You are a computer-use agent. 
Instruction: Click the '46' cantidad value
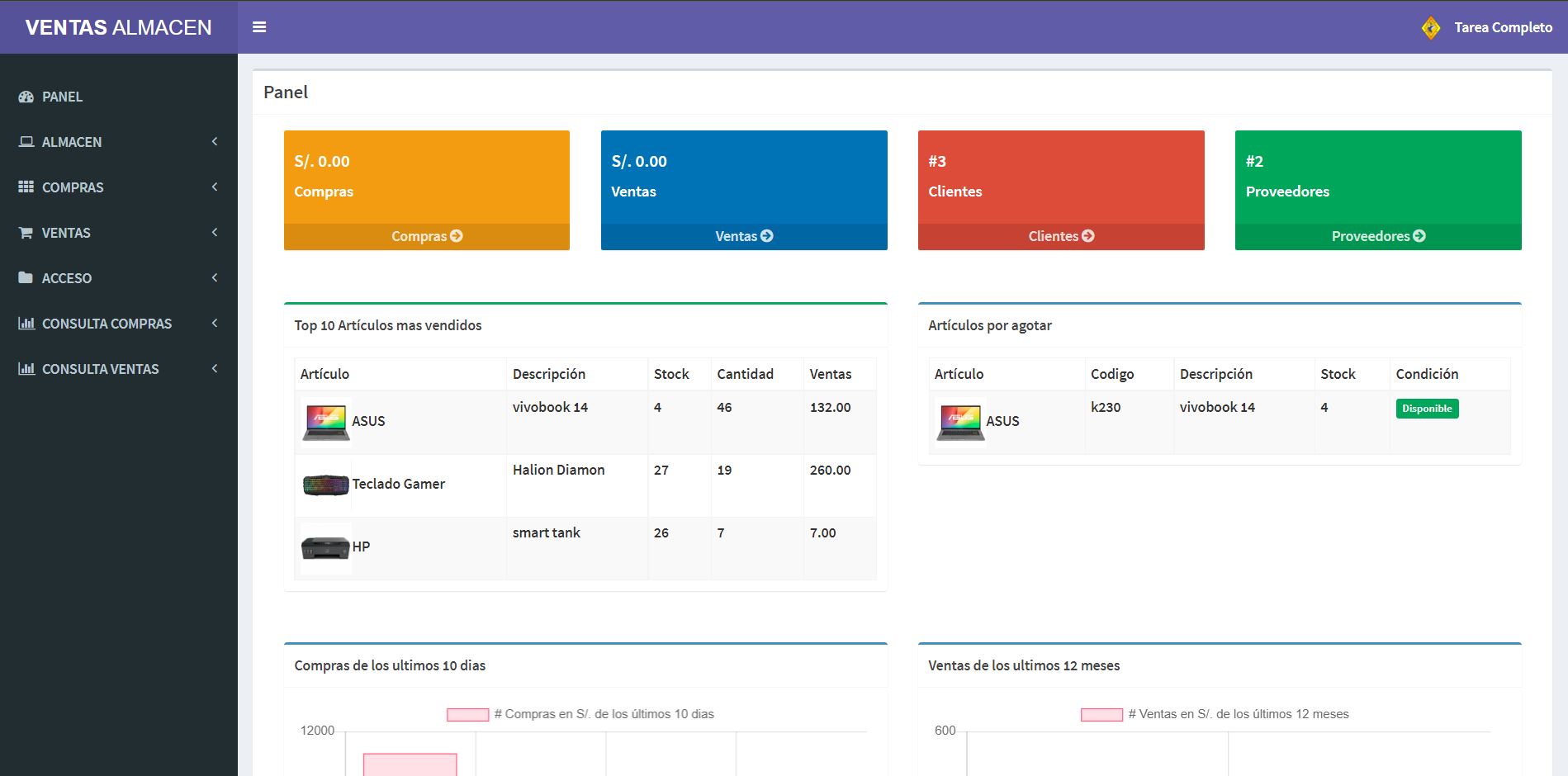724,407
